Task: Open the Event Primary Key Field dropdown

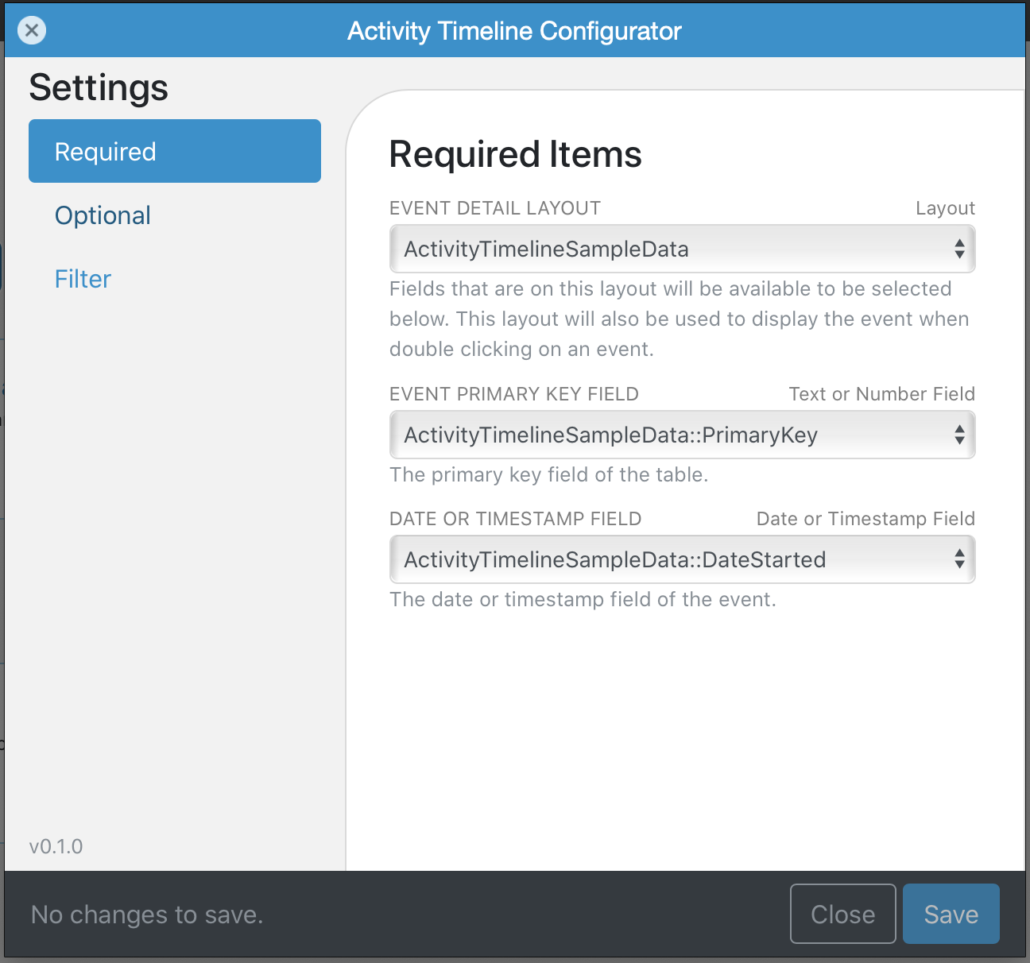Action: click(x=683, y=435)
